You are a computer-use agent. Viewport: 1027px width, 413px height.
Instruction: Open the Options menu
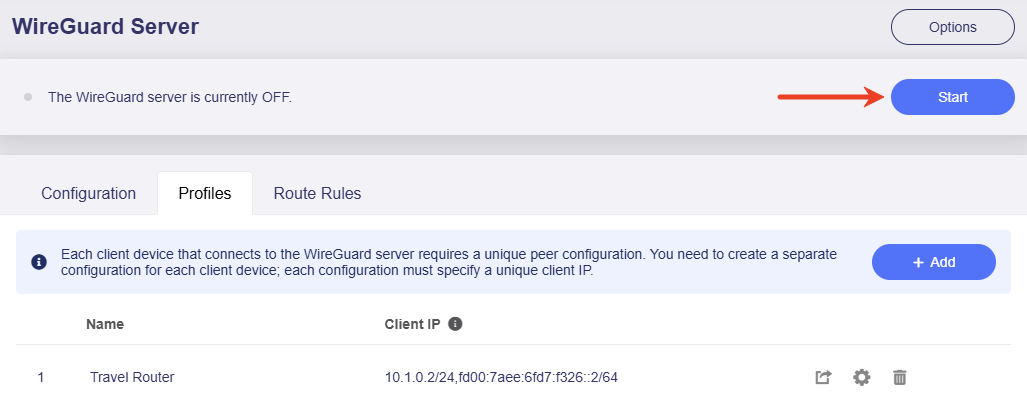tap(952, 27)
